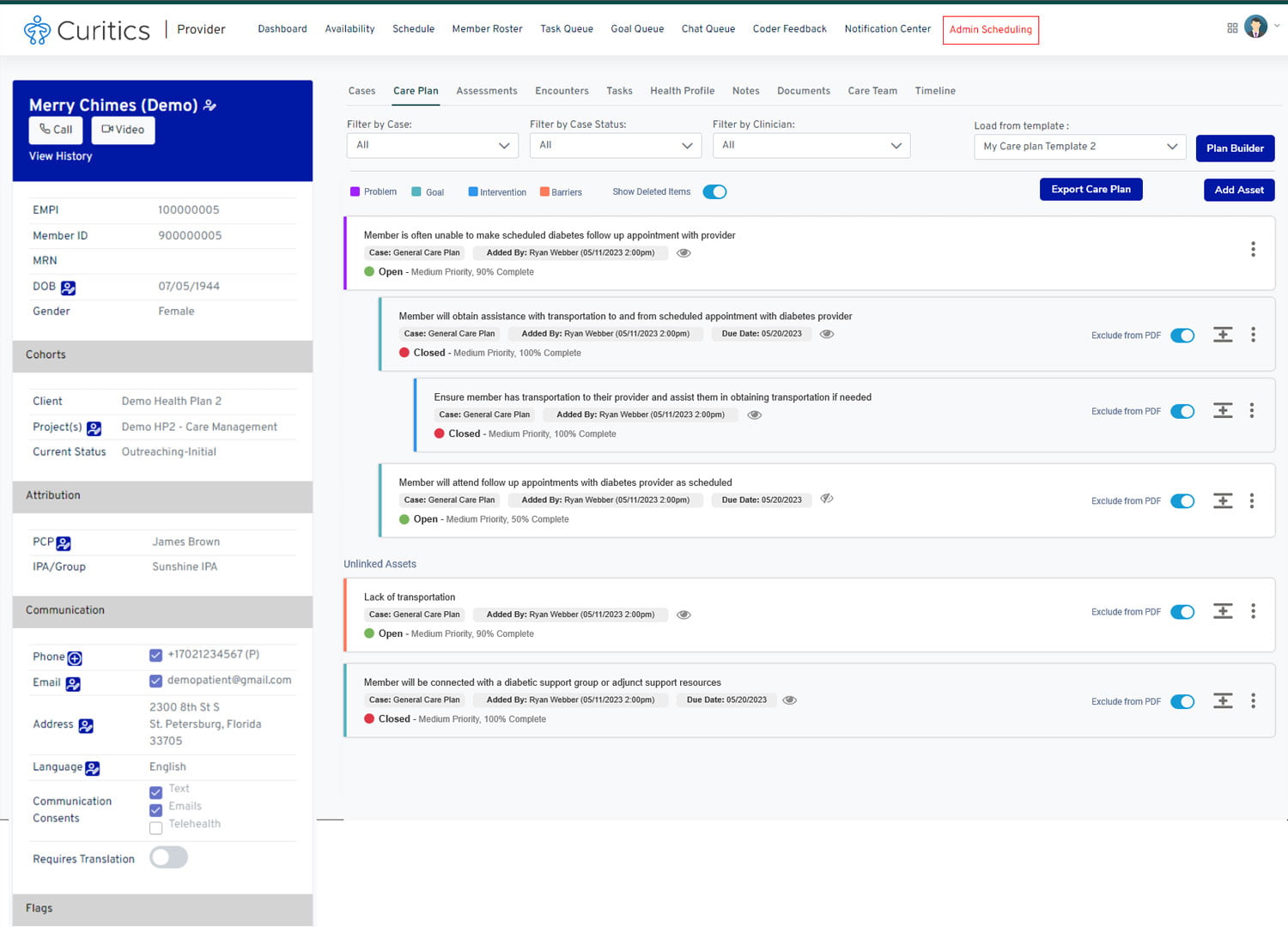Uncheck demopatient@gmail.com email checkbox

tap(155, 682)
